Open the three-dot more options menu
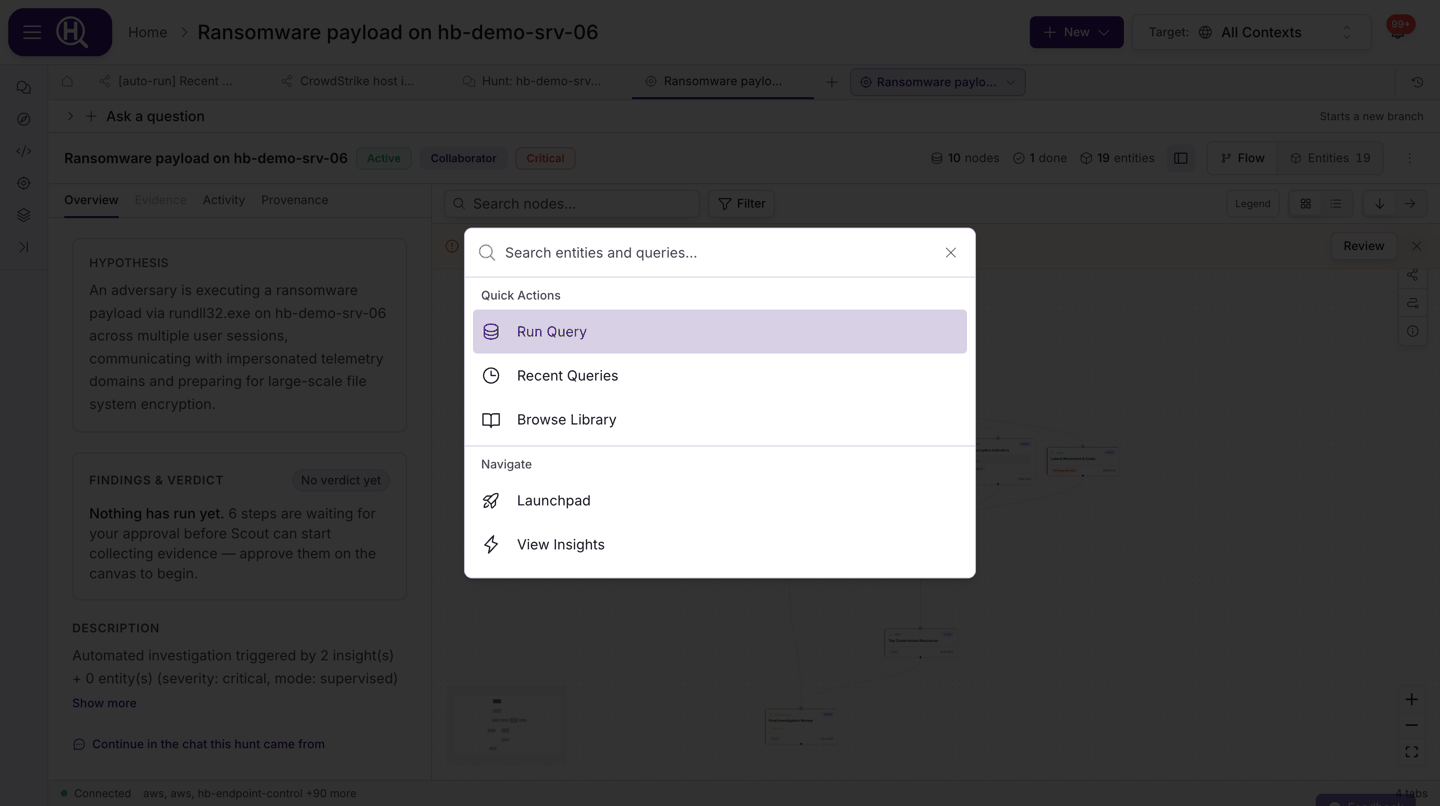The height and width of the screenshot is (806, 1440). tap(1410, 158)
